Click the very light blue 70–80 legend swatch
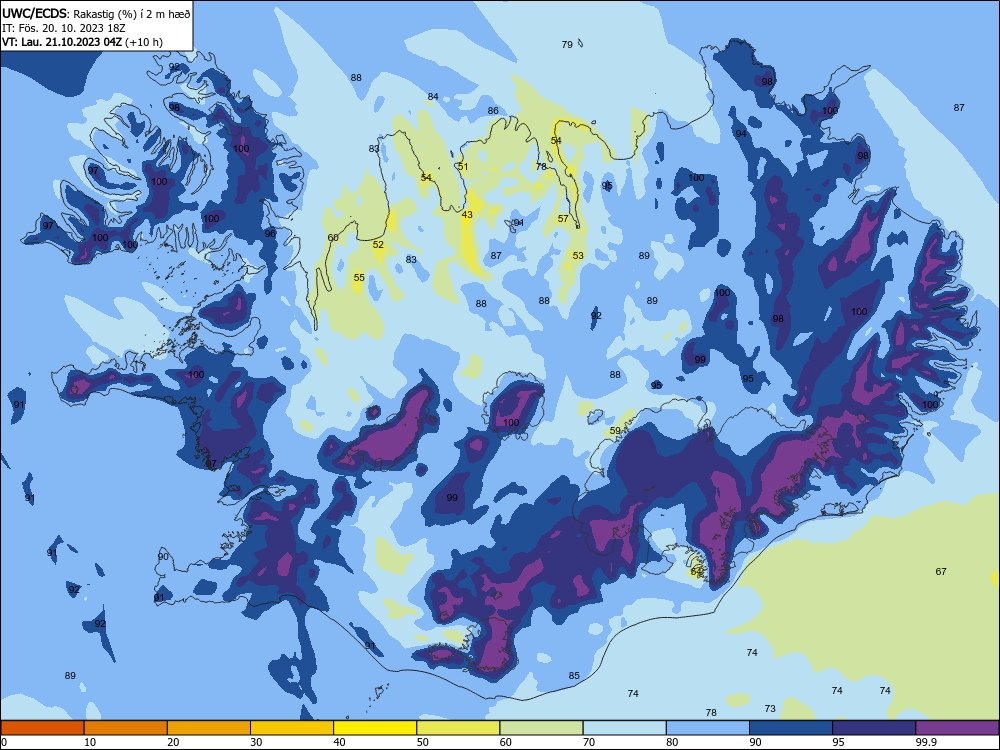 pyautogui.click(x=624, y=728)
